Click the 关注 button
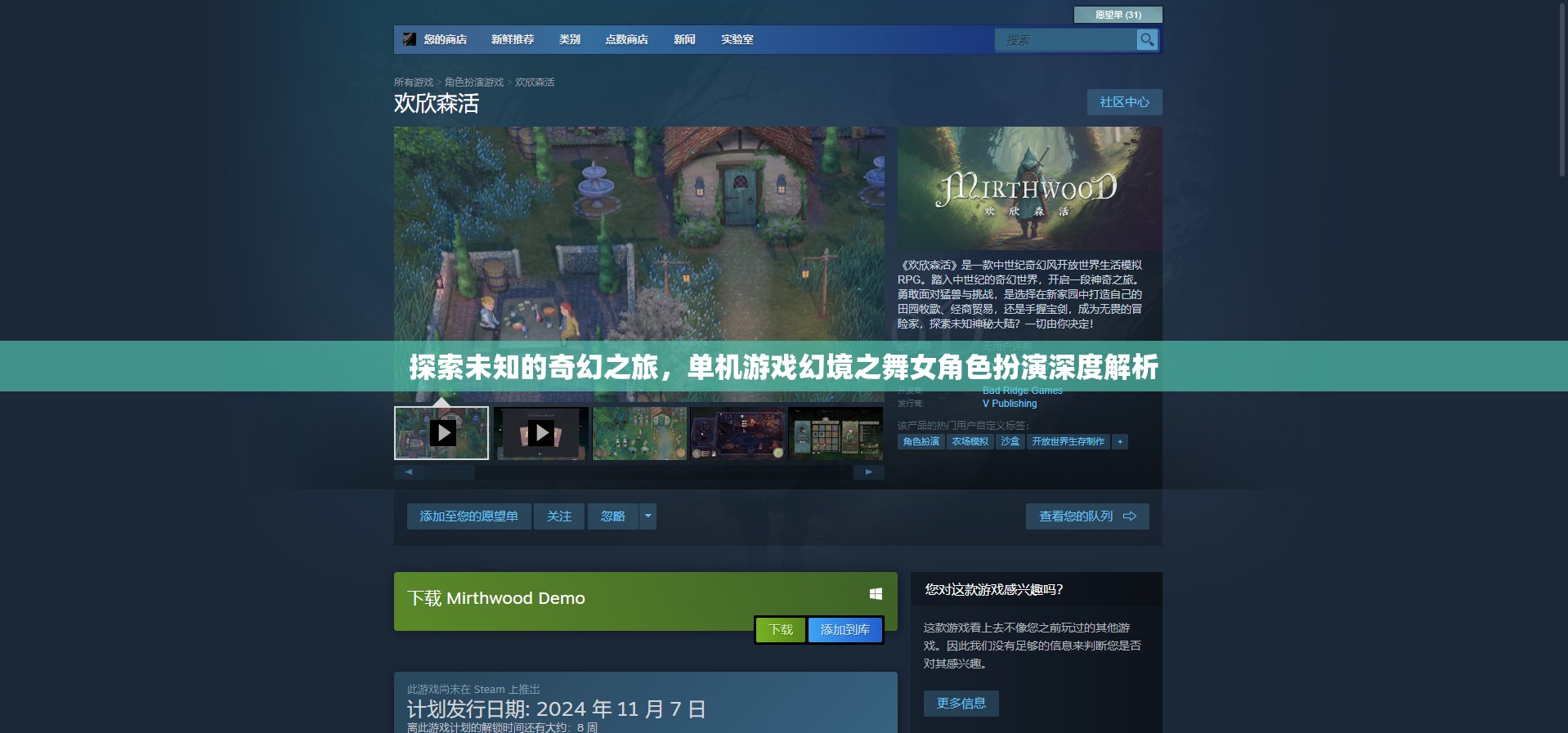 point(559,516)
